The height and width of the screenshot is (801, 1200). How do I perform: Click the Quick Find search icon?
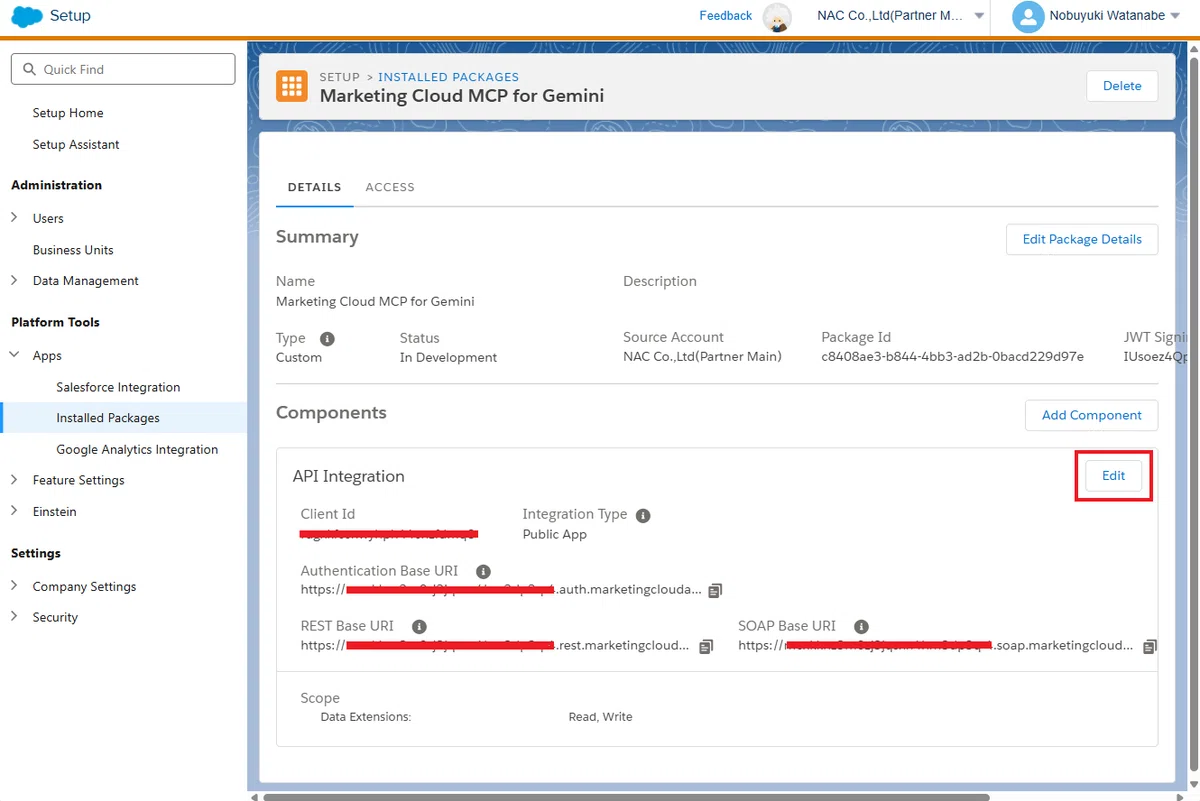[x=28, y=70]
